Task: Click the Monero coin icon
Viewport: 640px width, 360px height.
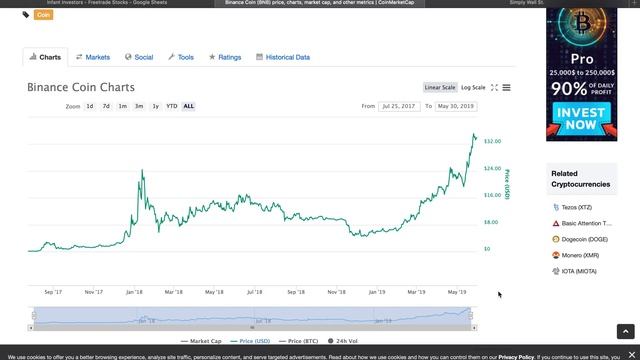Action: pyautogui.click(x=556, y=255)
